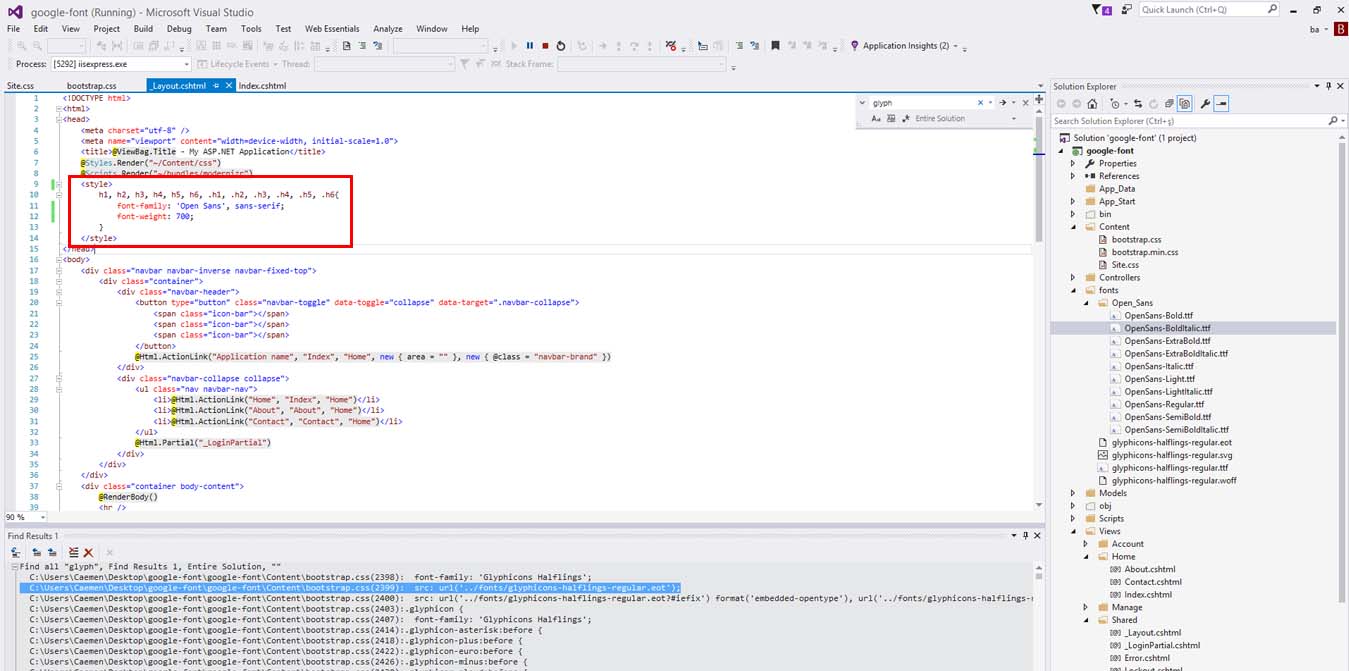Stop debugging with the red square button
The width and height of the screenshot is (1349, 671).
(x=545, y=46)
